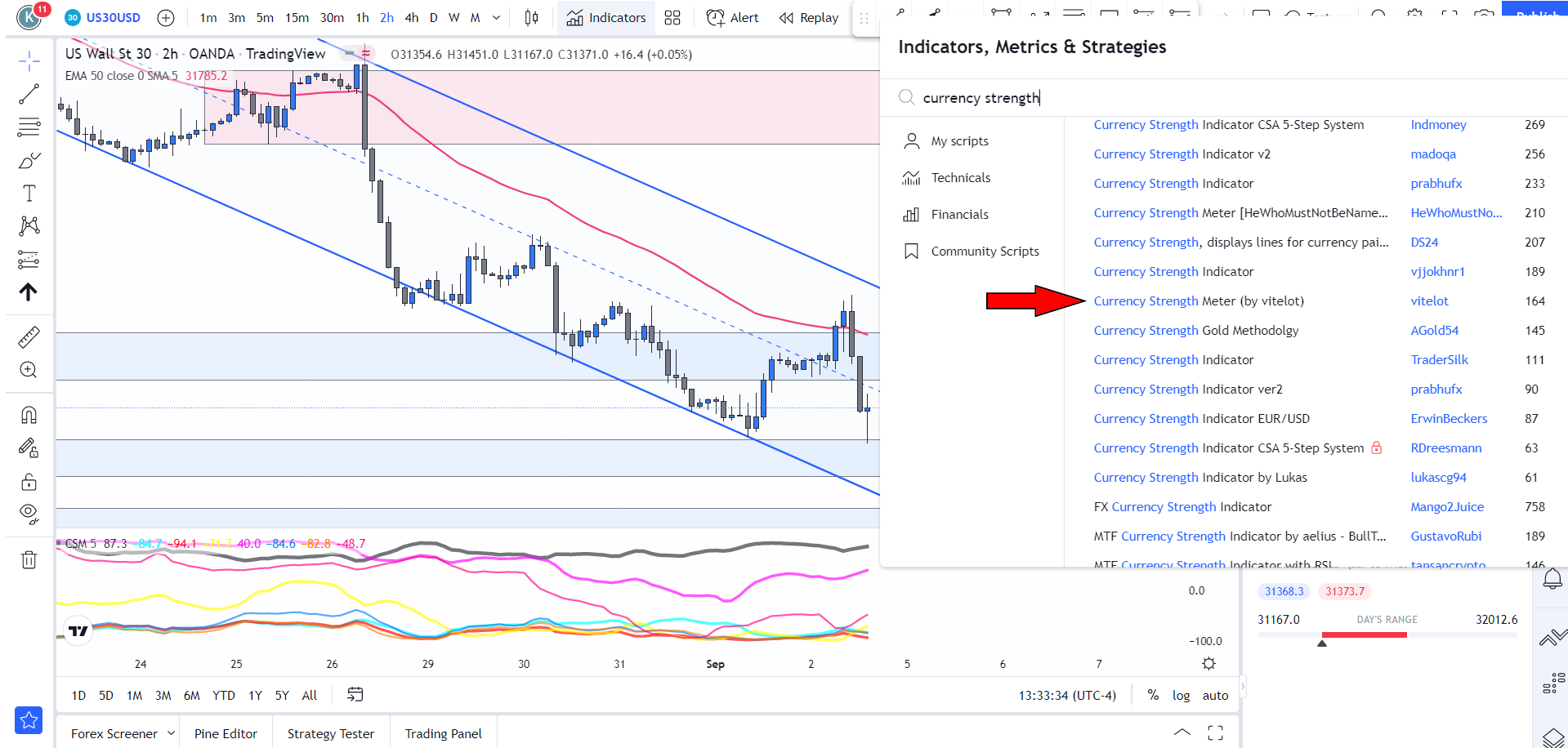Image resolution: width=1568 pixels, height=748 pixels.
Task: Open the Strategy Tester tab
Action: [x=331, y=733]
